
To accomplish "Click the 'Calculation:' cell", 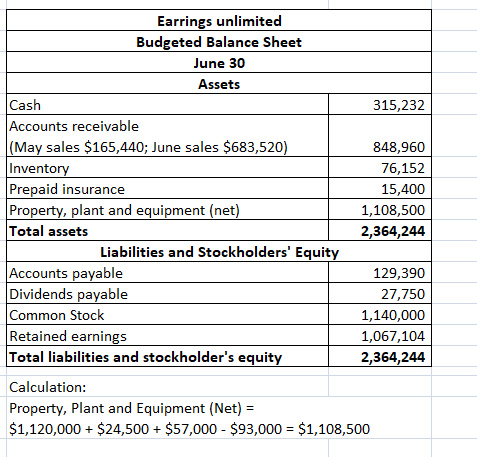I will pos(167,386).
